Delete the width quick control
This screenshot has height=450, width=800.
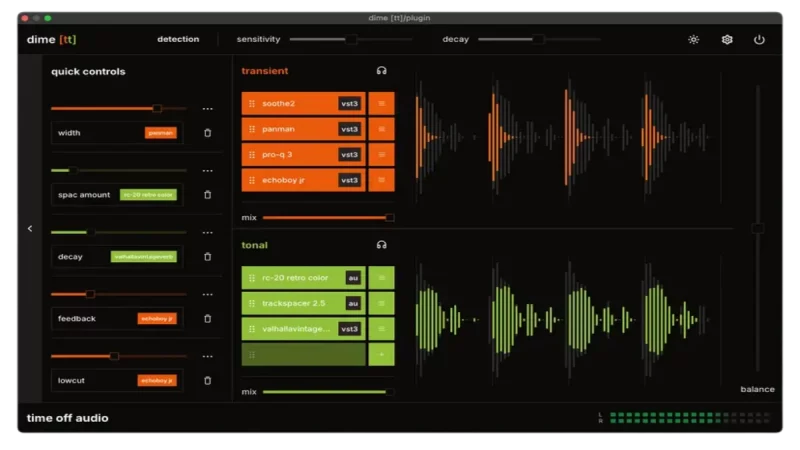[208, 133]
